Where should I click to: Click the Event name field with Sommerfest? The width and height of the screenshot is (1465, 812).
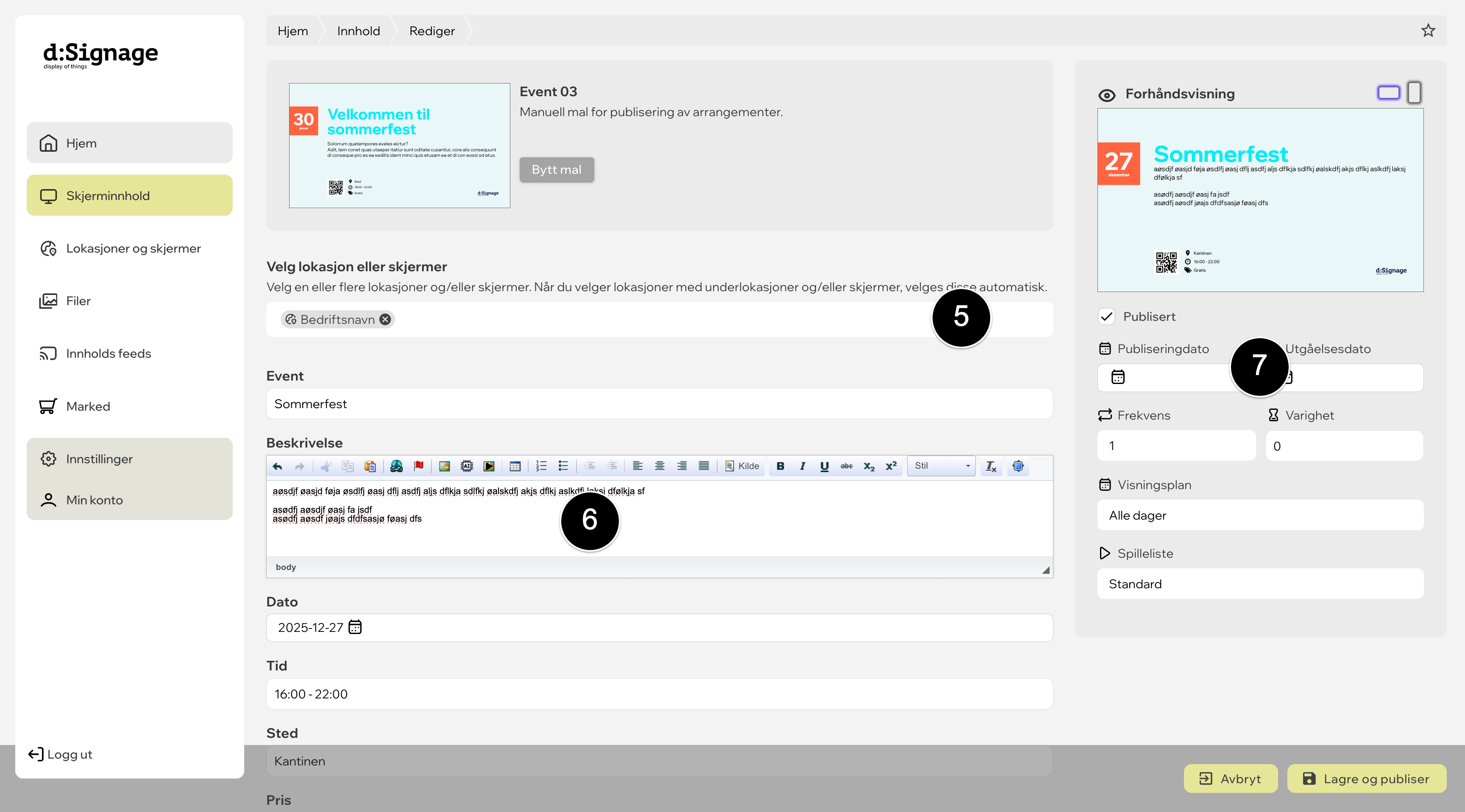[x=660, y=404]
